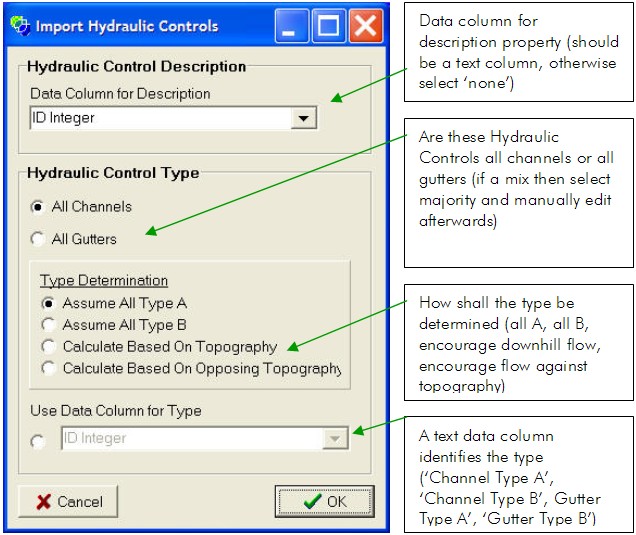Screen dimensions: 636x535
Task: Click the Type Determination underlined label
Action: click(104, 281)
